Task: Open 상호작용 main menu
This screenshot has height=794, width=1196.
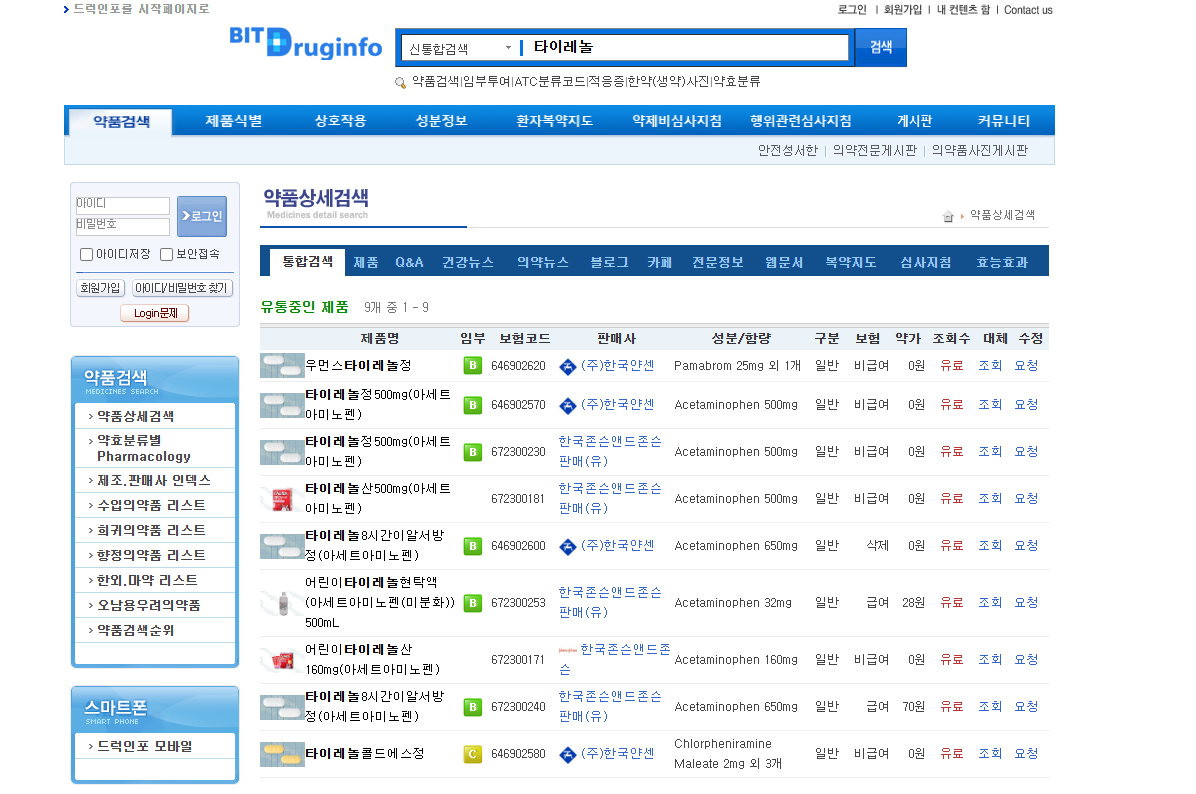Action: [x=340, y=121]
